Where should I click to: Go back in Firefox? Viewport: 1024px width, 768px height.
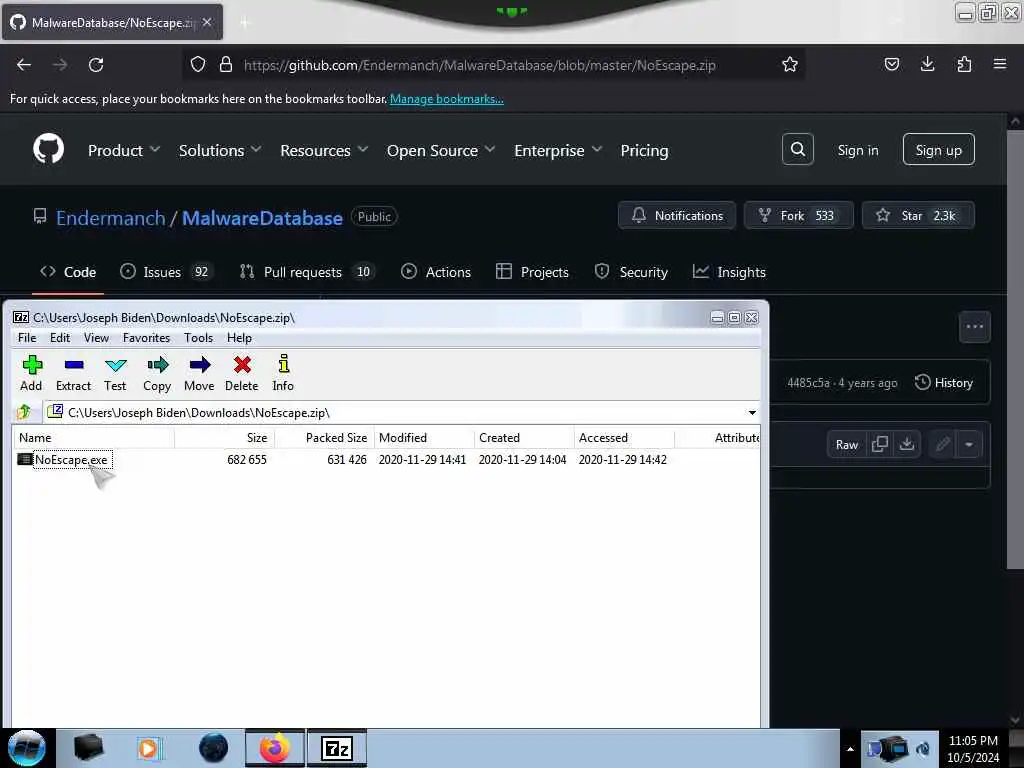tap(24, 65)
